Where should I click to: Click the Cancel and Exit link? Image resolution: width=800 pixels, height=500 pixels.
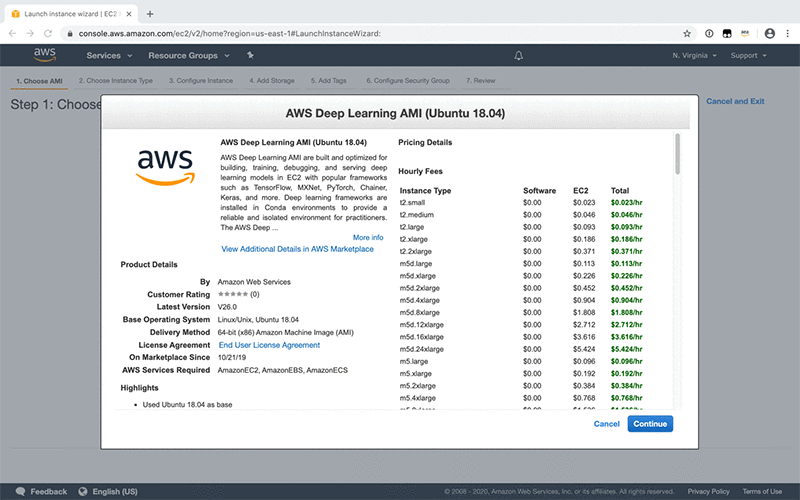point(735,101)
